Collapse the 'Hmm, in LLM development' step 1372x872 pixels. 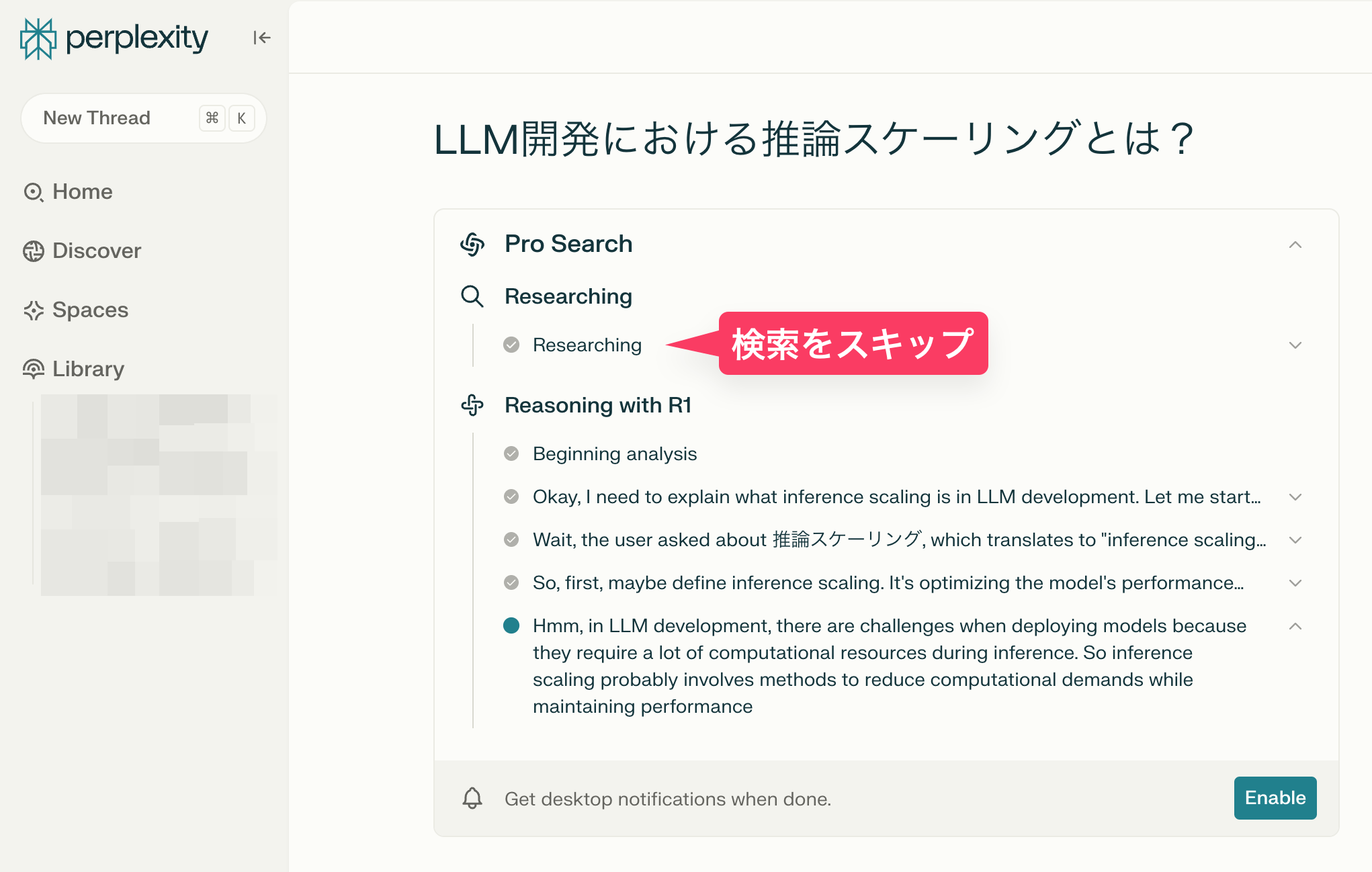[1295, 626]
